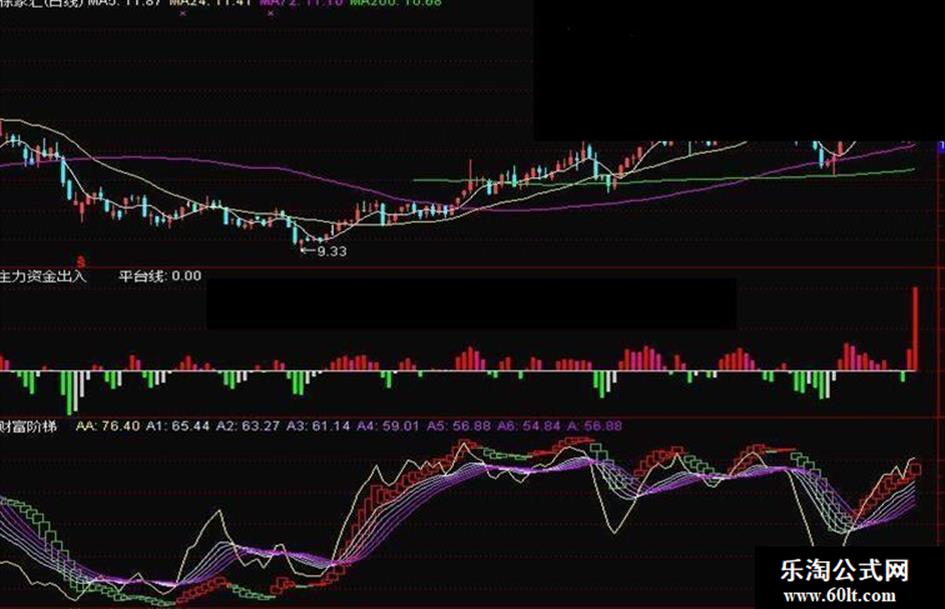The height and width of the screenshot is (609, 945).
Task: Click the A6: 54.84 indicator value
Action: 529,426
